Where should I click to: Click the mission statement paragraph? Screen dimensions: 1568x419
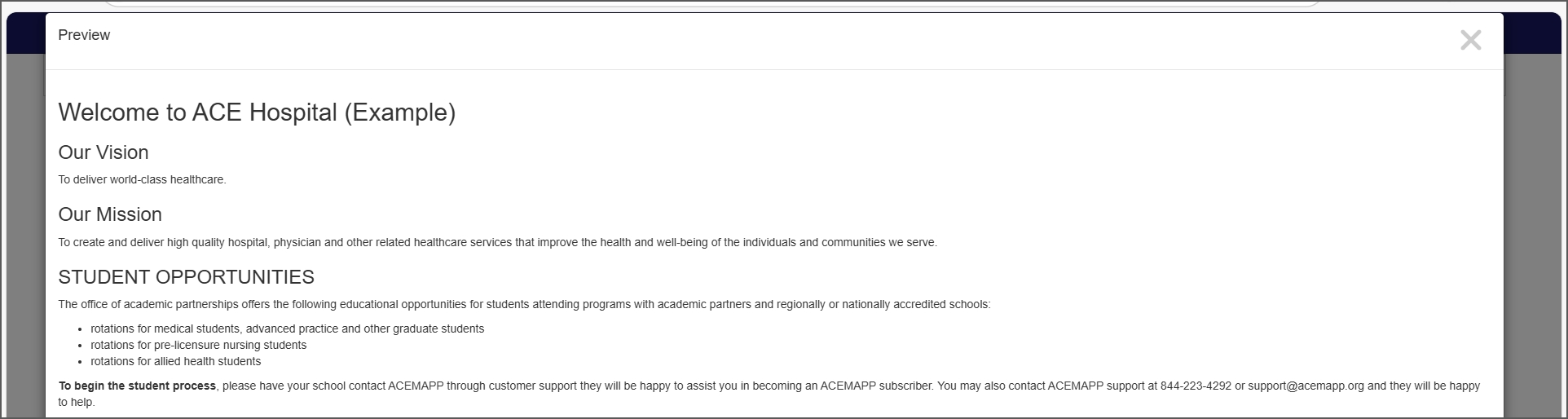[497, 242]
